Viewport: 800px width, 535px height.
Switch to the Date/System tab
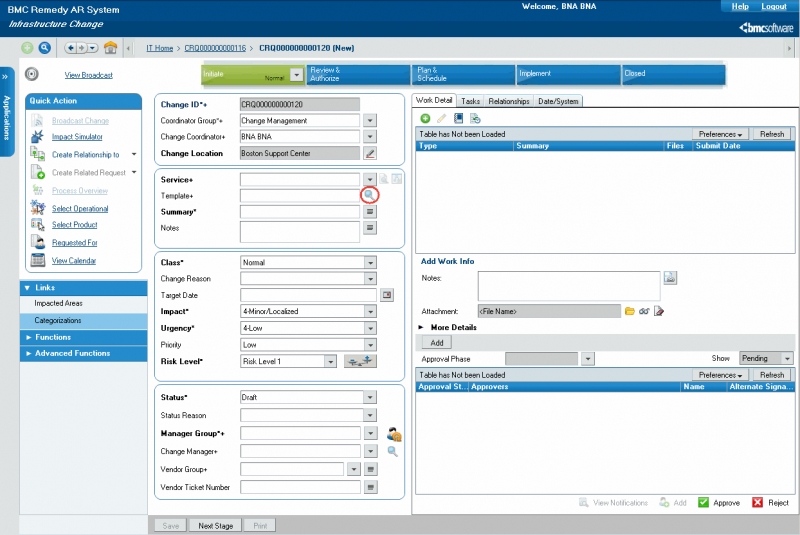(558, 101)
